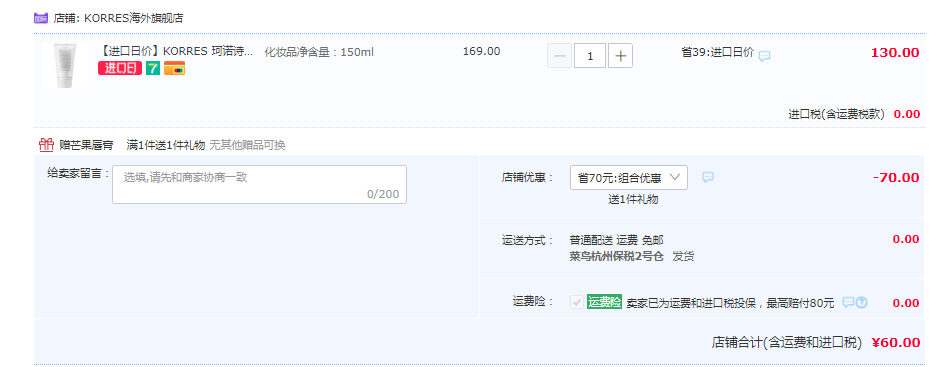
Task: Click the quantity input field showing 1
Action: point(590,56)
